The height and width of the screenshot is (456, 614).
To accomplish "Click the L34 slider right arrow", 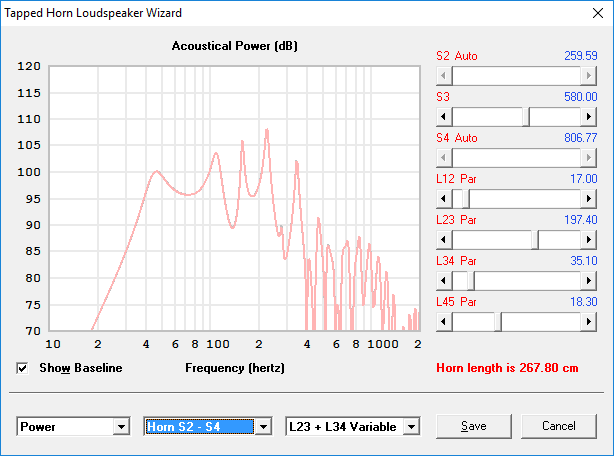I will (x=589, y=281).
